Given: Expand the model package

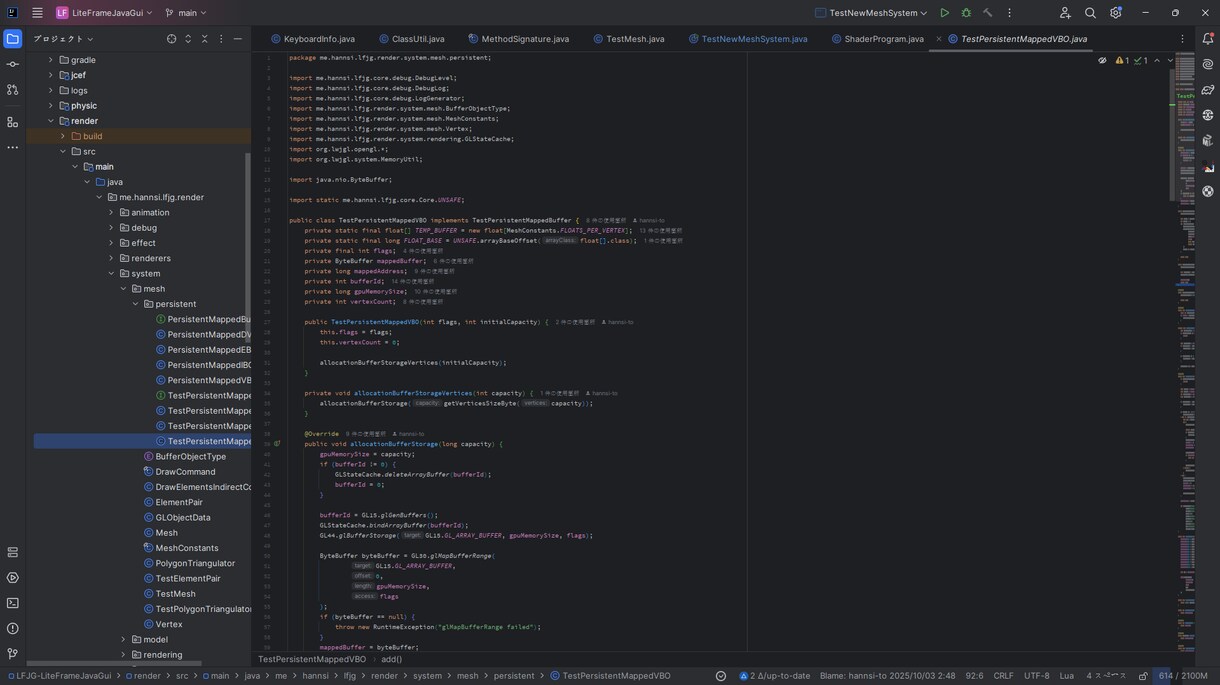Looking at the screenshot, I should [123, 639].
